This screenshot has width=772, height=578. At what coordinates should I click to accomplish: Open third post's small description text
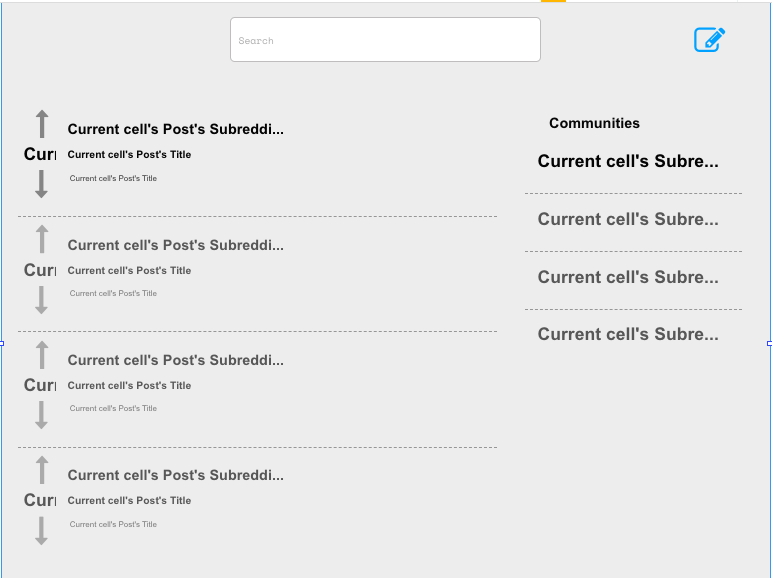tap(113, 408)
